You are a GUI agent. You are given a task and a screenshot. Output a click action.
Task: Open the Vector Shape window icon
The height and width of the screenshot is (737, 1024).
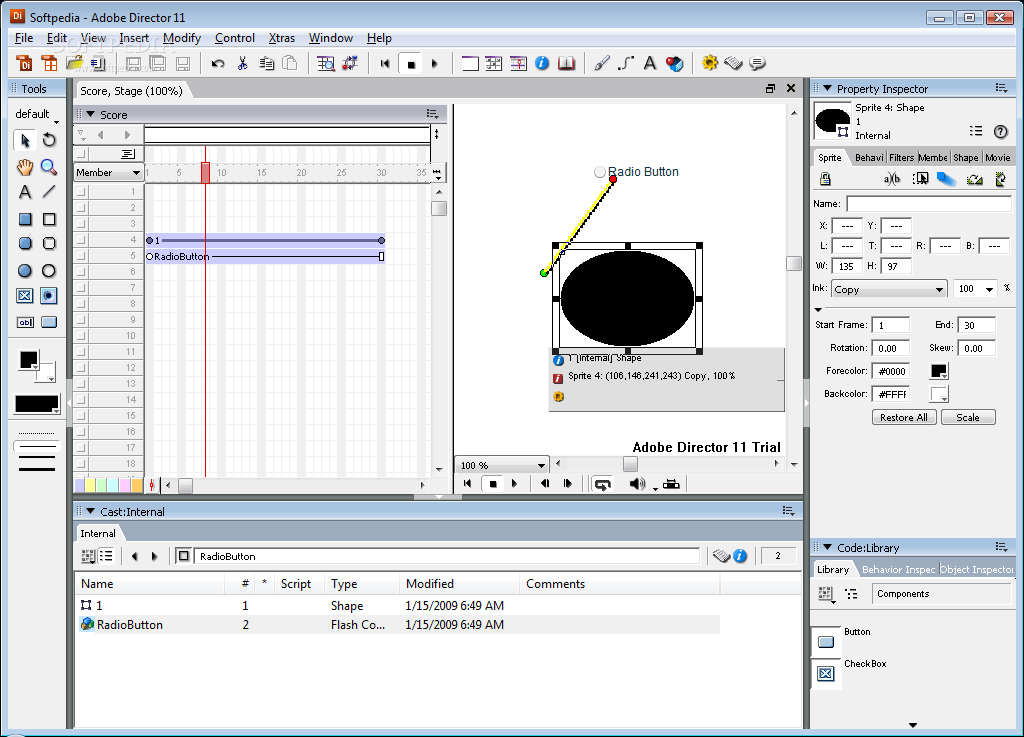[x=626, y=63]
